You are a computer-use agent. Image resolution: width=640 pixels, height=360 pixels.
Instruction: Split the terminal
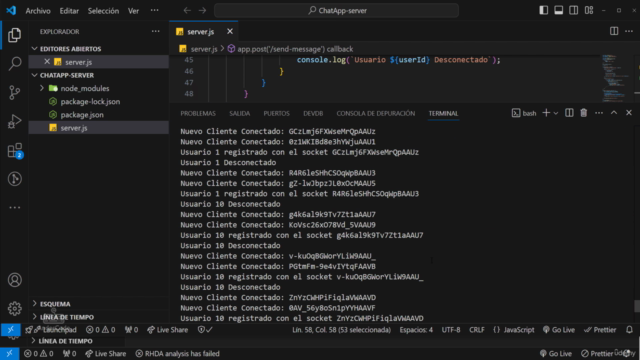pos(569,113)
